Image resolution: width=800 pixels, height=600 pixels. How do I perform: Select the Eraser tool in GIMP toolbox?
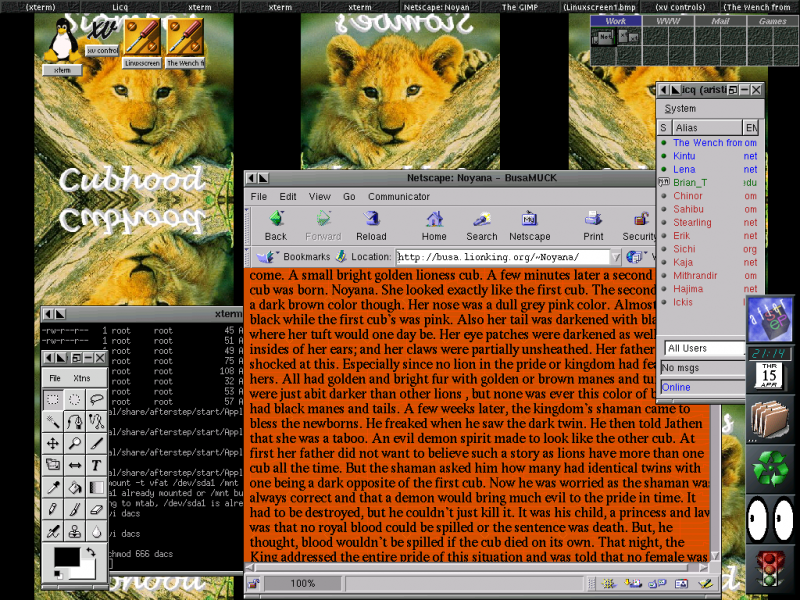pyautogui.click(x=96, y=508)
